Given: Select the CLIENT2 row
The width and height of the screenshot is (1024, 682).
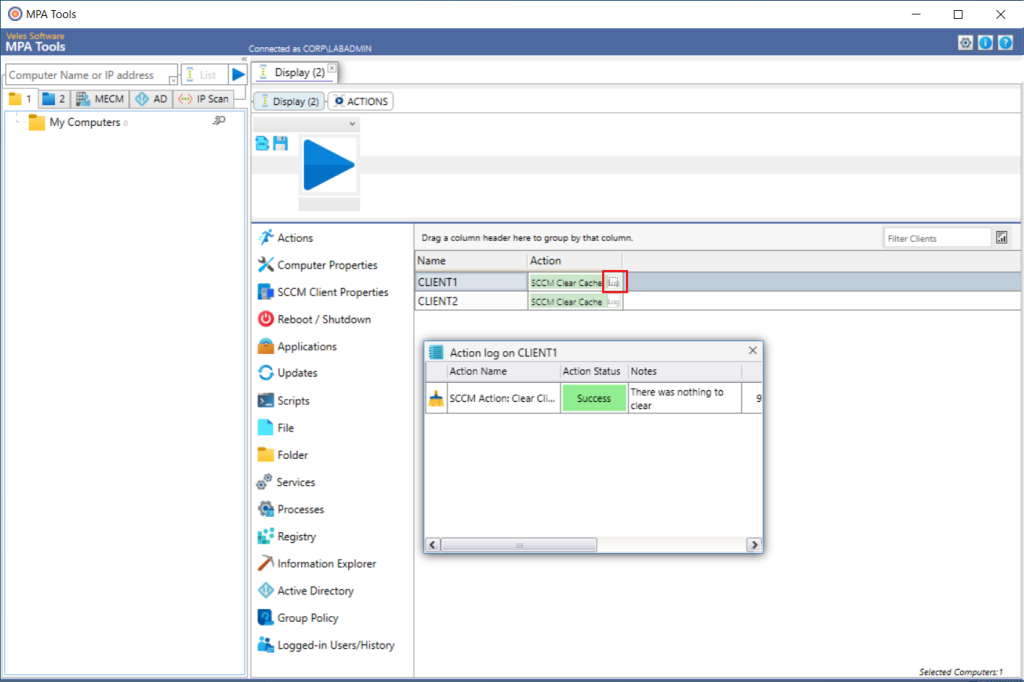Looking at the screenshot, I should coord(717,301).
